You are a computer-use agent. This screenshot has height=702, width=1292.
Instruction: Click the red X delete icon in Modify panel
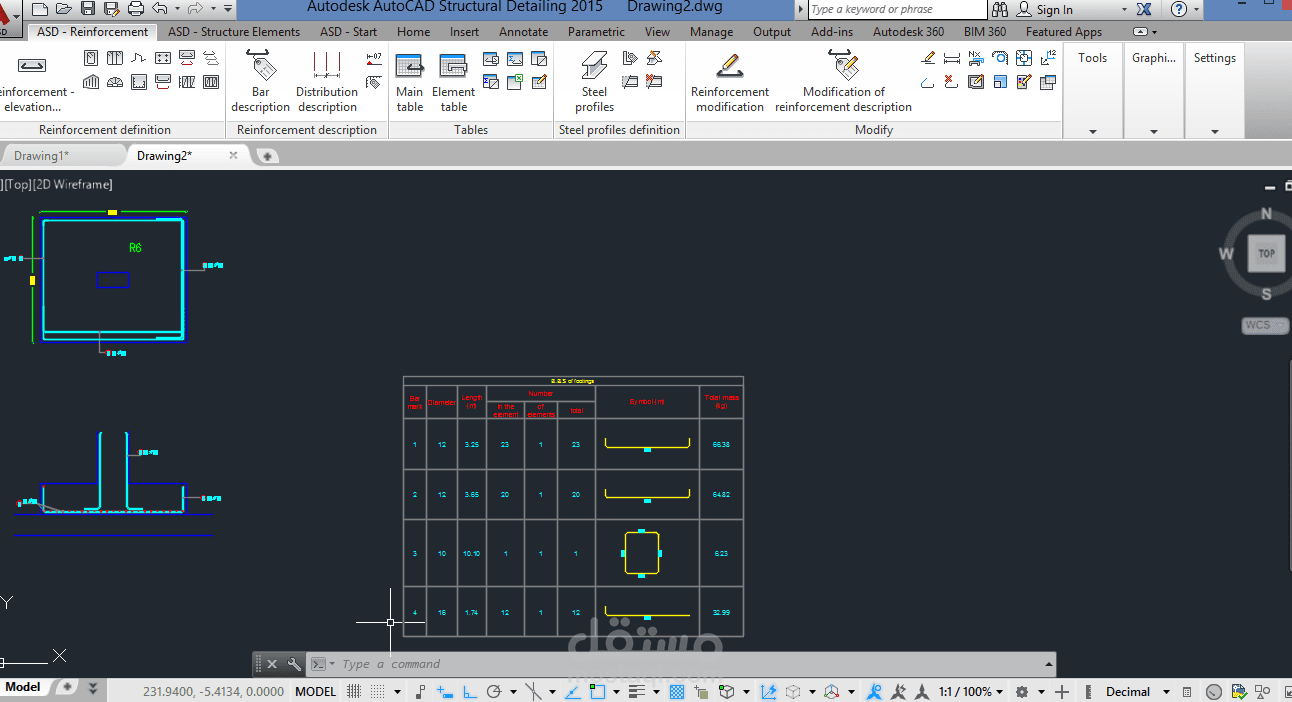click(x=951, y=82)
